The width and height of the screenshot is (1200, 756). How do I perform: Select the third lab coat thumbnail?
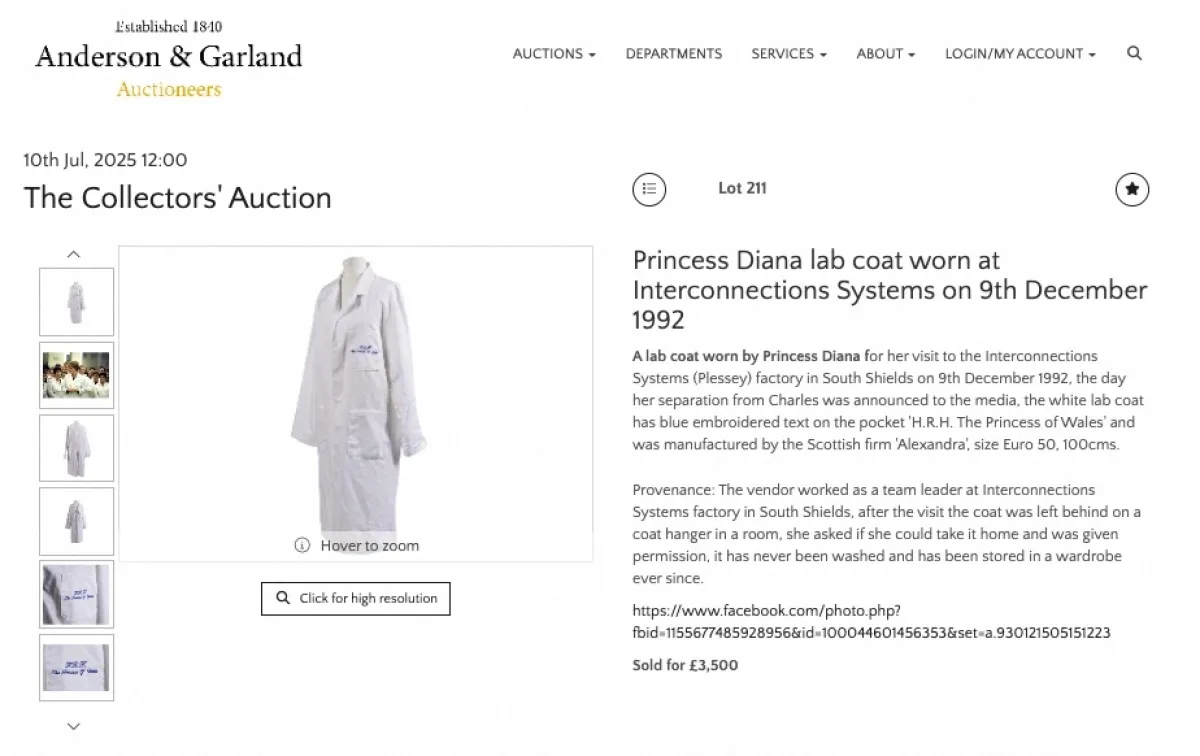(77, 448)
